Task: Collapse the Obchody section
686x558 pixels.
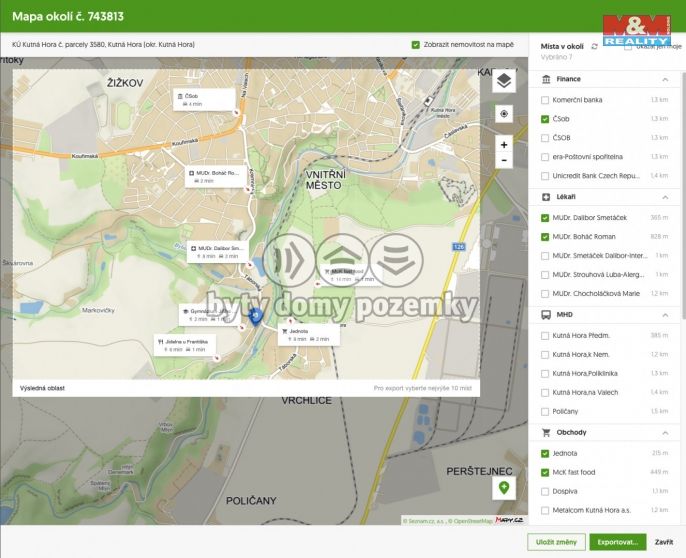Action: point(665,433)
